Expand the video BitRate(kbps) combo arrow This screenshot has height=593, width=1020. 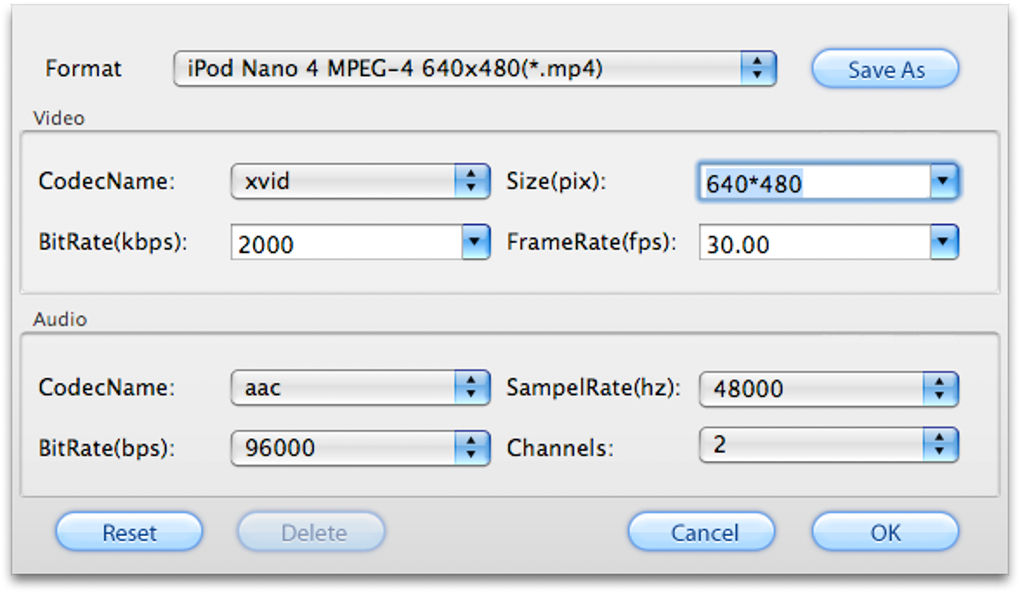(x=475, y=243)
